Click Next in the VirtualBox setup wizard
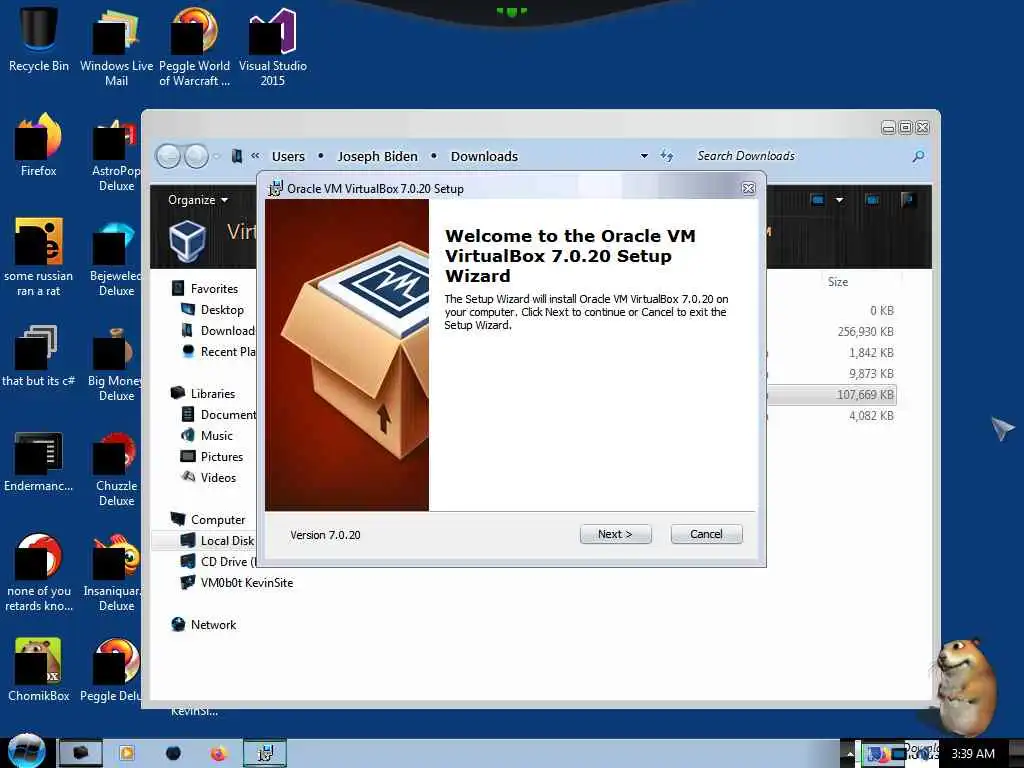This screenshot has height=768, width=1024. coord(615,534)
